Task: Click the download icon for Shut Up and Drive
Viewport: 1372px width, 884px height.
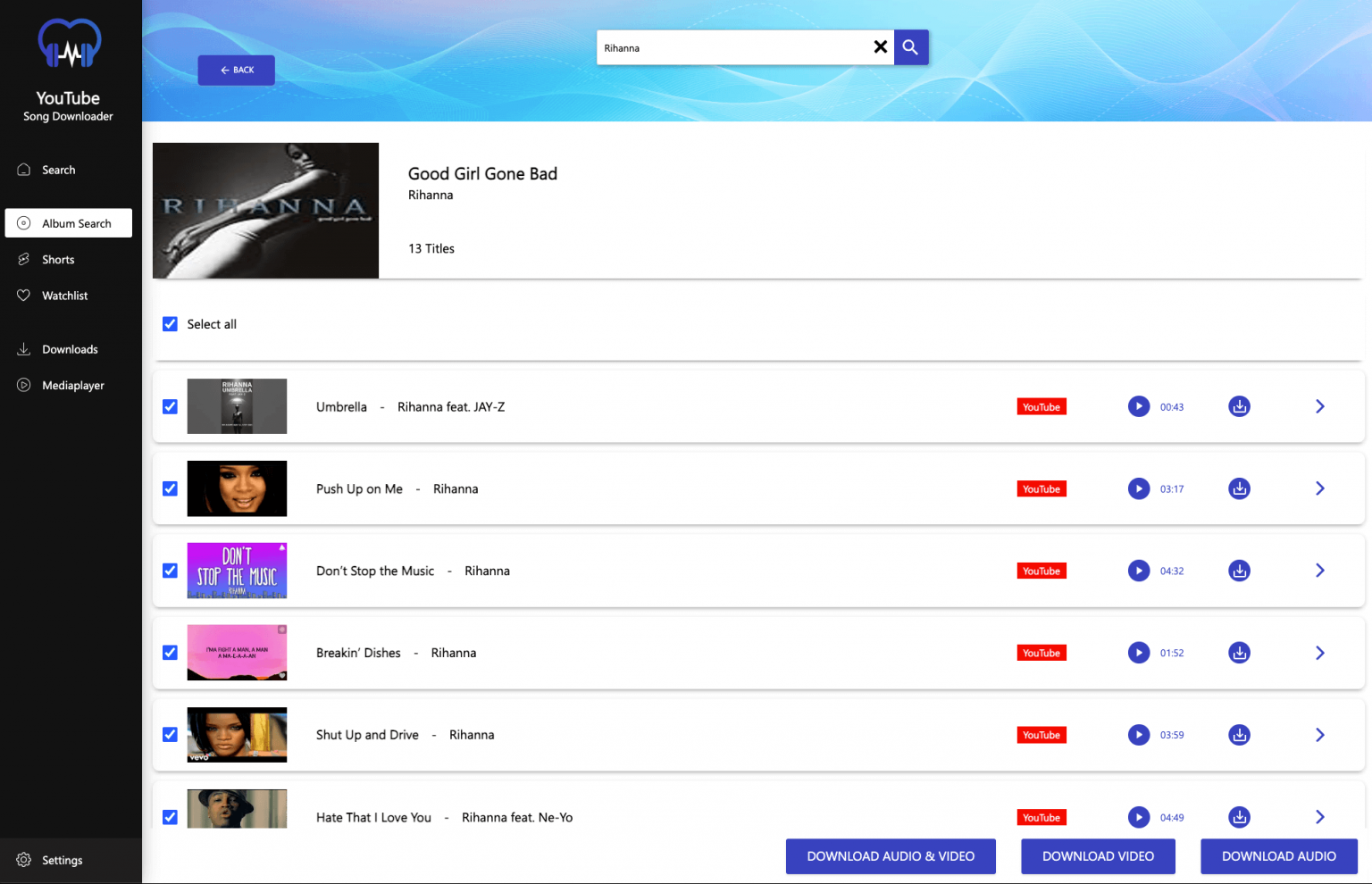Action: pos(1239,735)
